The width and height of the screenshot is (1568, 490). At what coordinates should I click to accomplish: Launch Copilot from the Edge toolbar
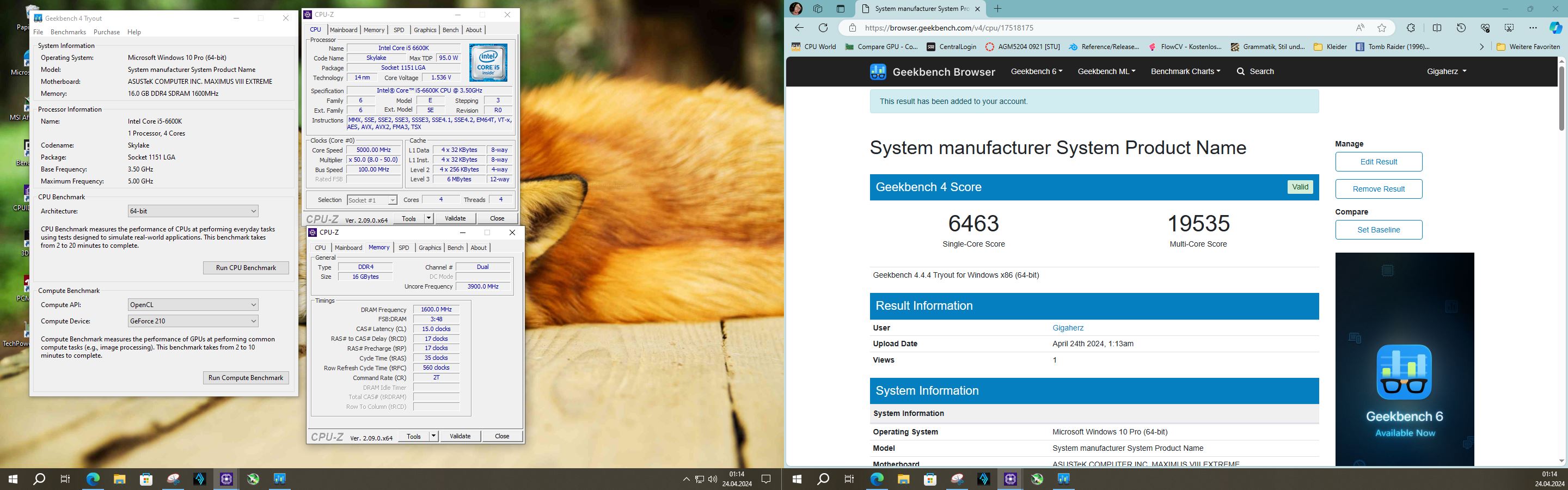tap(1555, 27)
